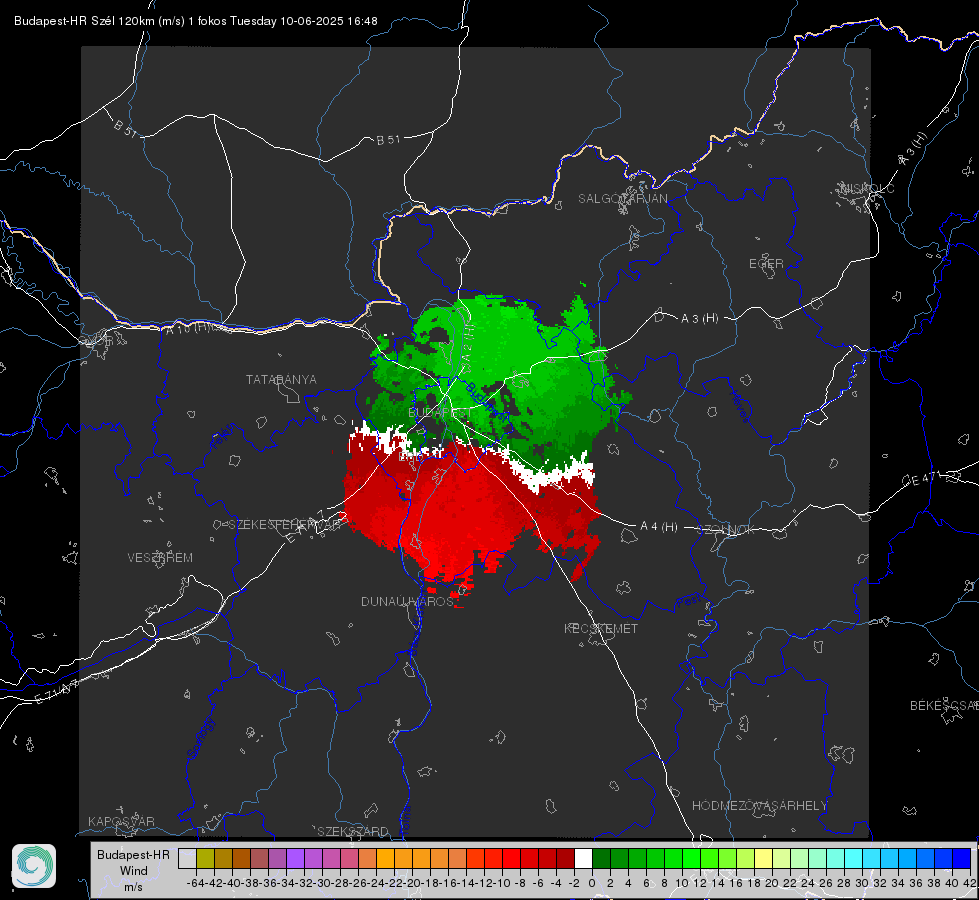
Task: Click the swirl logo icon beside the legend
Action: tap(34, 866)
